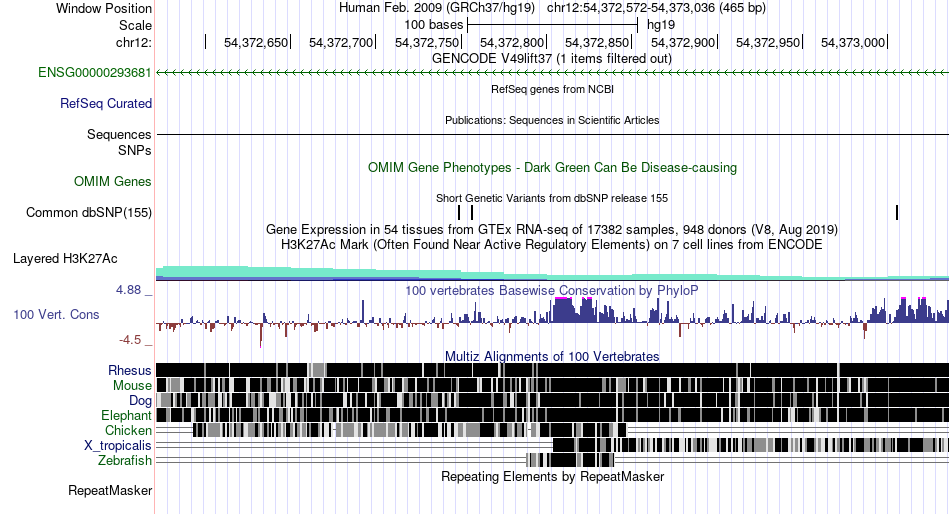Click the chr12: base position label

coord(134,42)
